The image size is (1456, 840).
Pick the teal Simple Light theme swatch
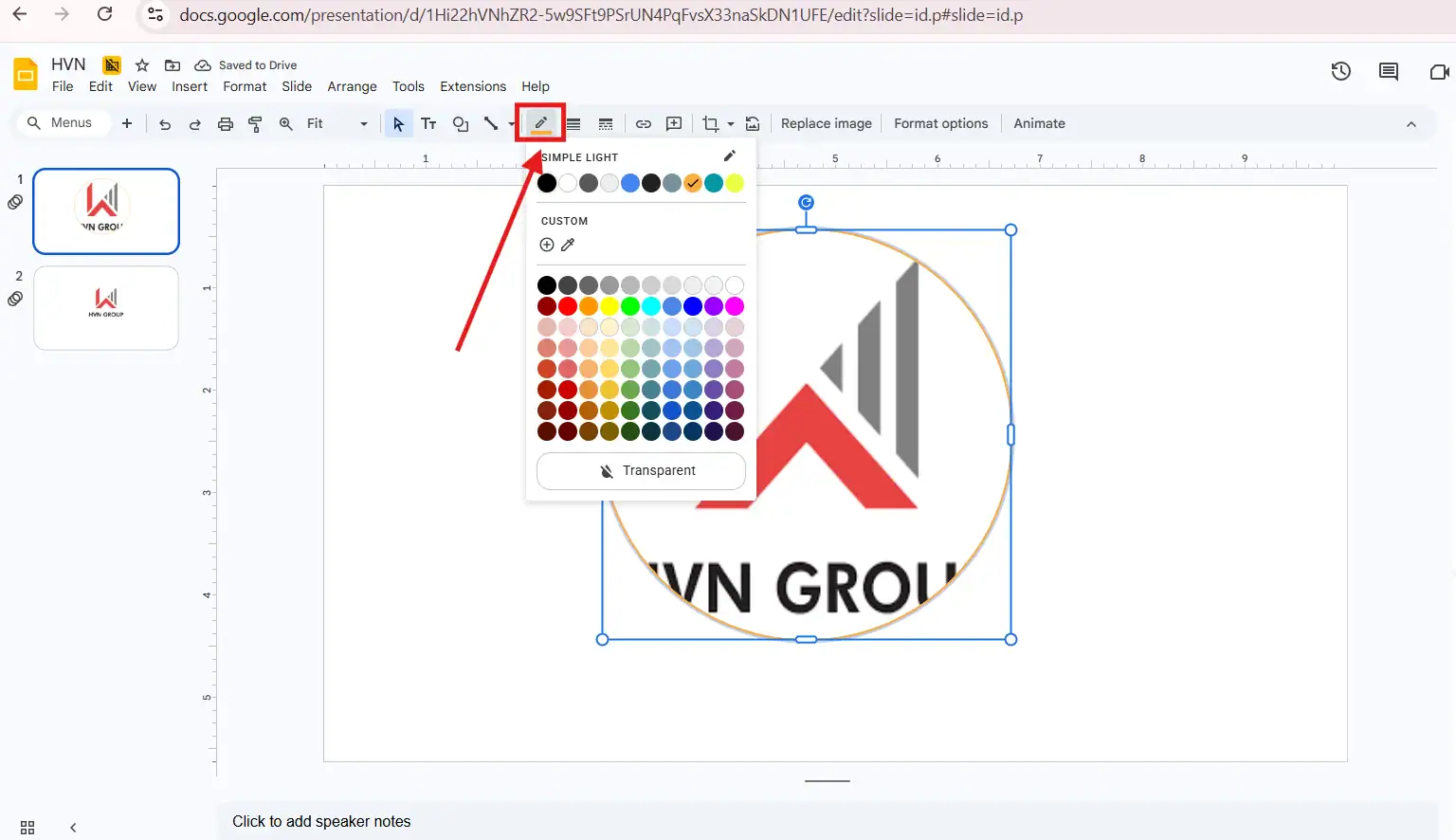click(714, 183)
